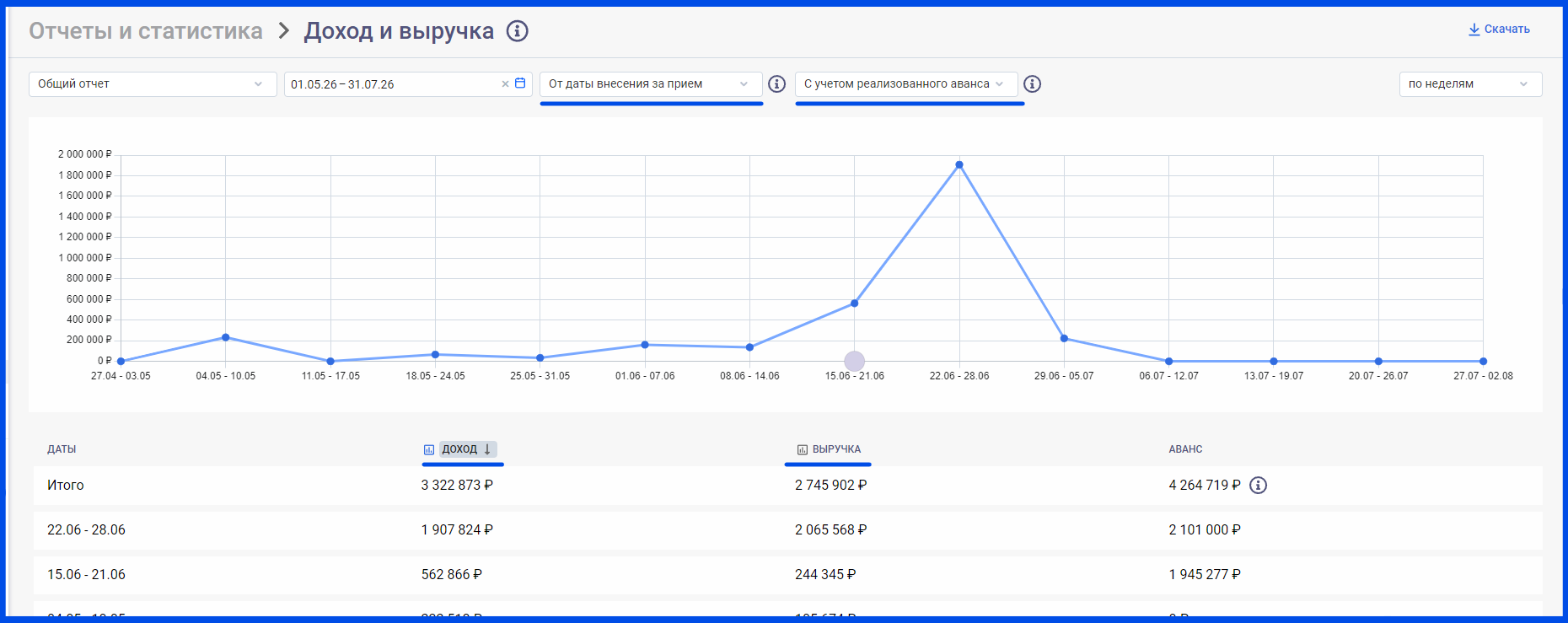Click the АВАНС column header
Image resolution: width=1568 pixels, height=623 pixels.
[1185, 449]
